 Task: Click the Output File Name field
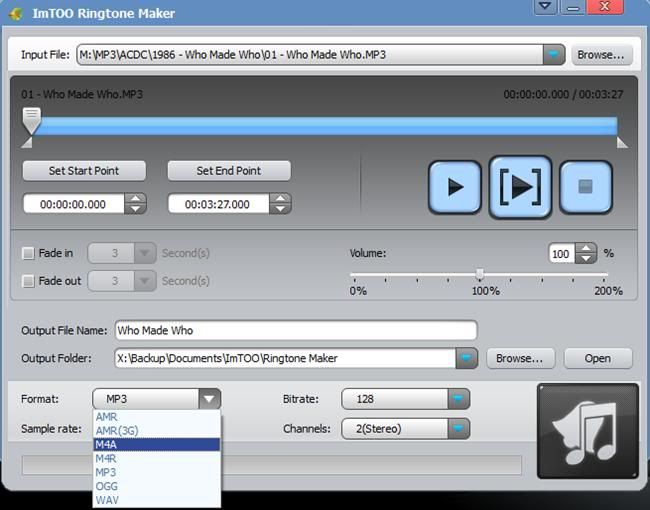pos(296,330)
